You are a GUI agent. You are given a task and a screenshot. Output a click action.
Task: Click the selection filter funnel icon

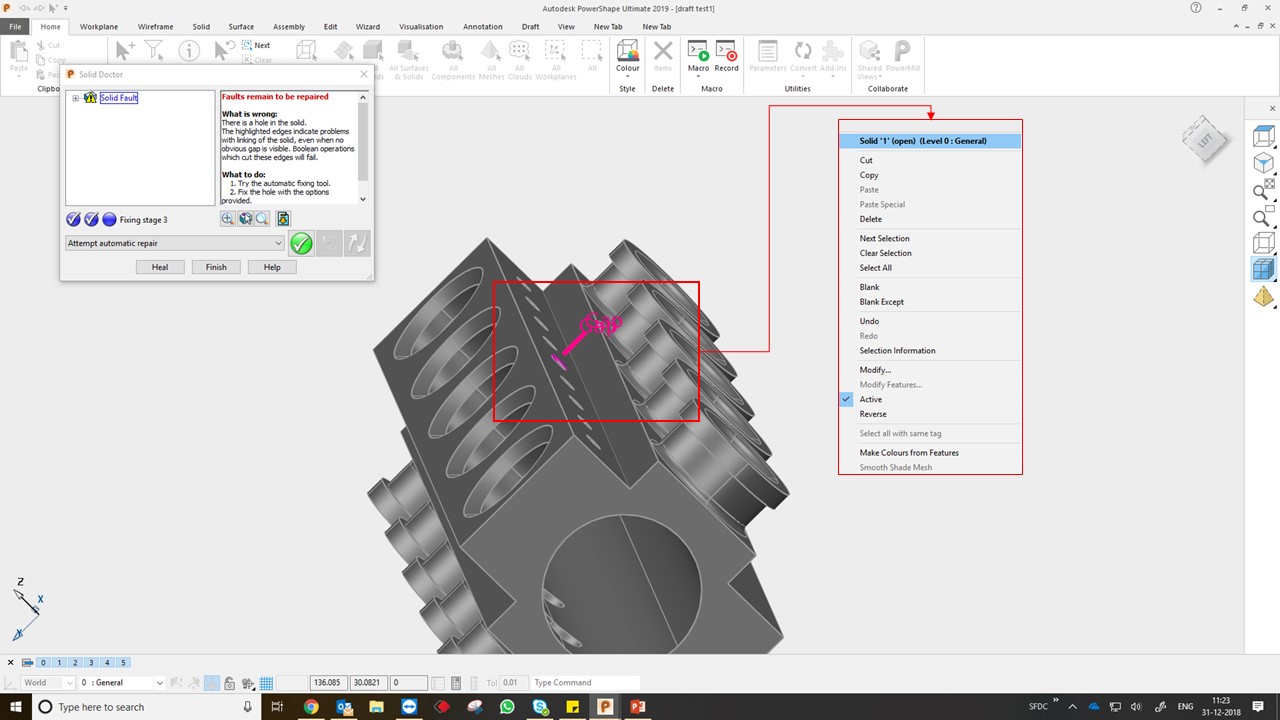(154, 50)
